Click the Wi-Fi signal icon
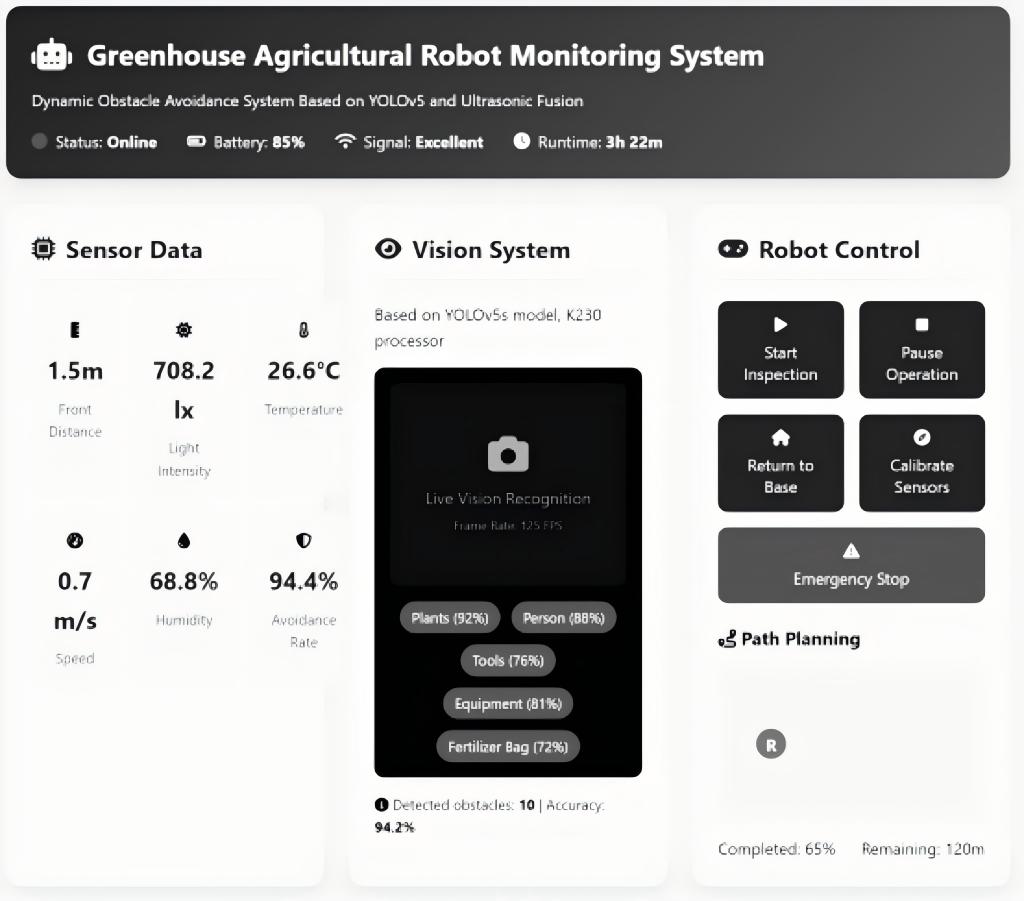The image size is (1024, 901). [345, 142]
